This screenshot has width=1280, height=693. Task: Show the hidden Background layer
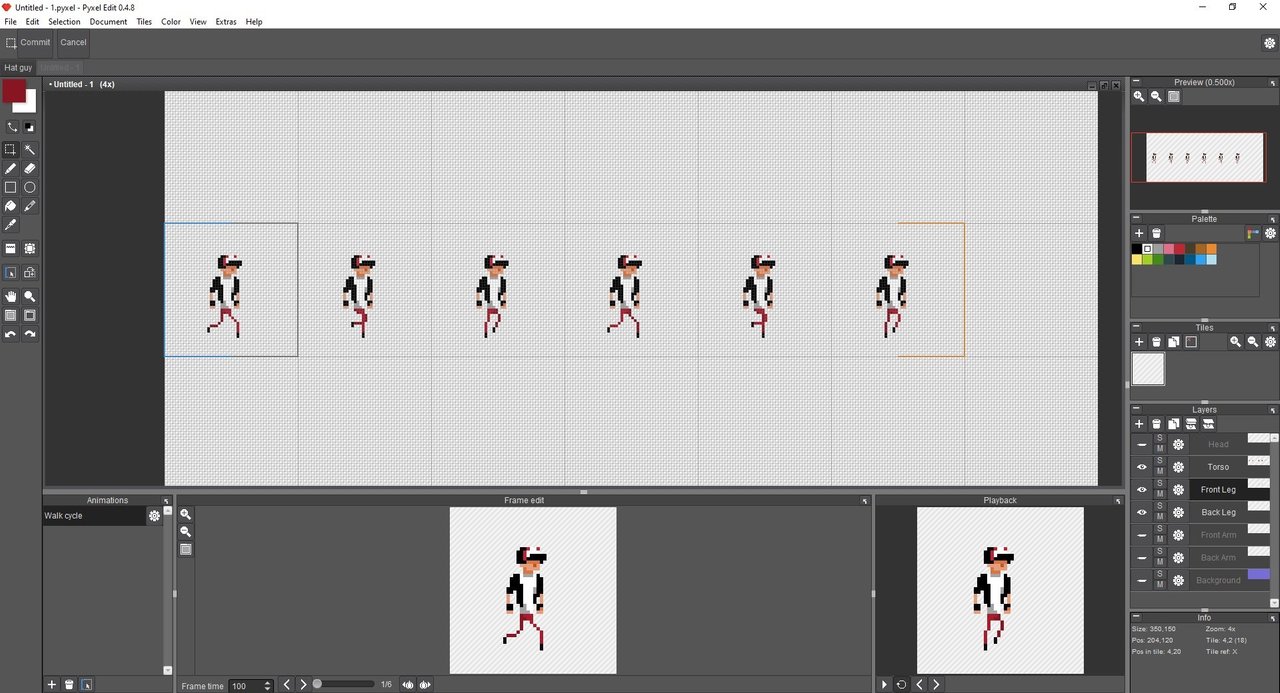(1142, 580)
